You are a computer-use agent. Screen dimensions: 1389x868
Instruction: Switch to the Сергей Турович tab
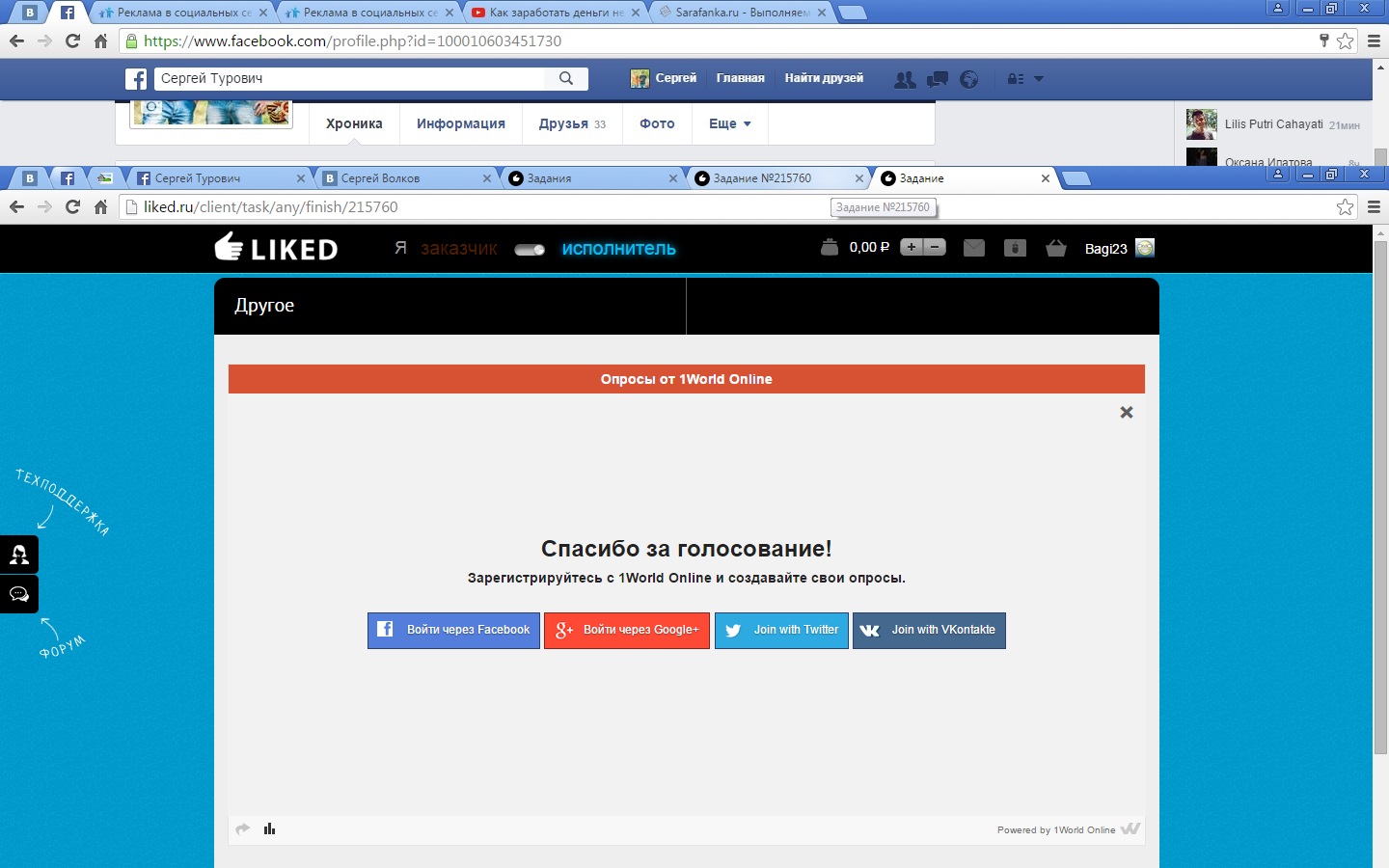tap(220, 178)
